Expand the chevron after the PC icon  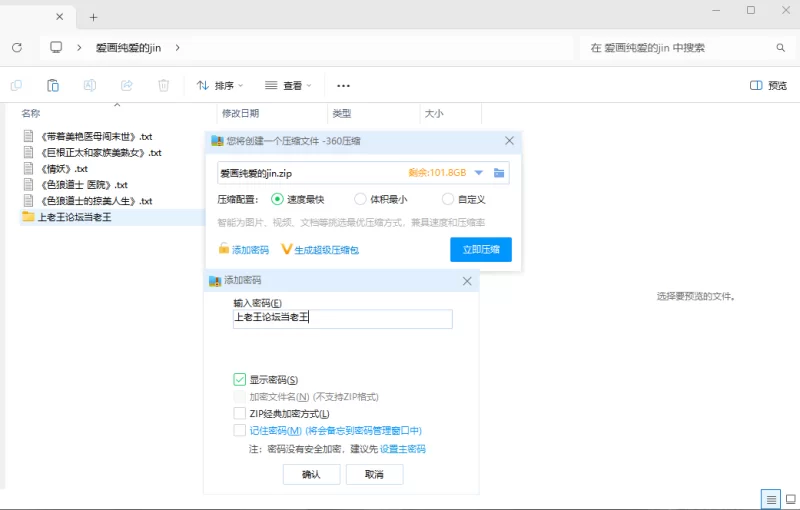tap(79, 47)
